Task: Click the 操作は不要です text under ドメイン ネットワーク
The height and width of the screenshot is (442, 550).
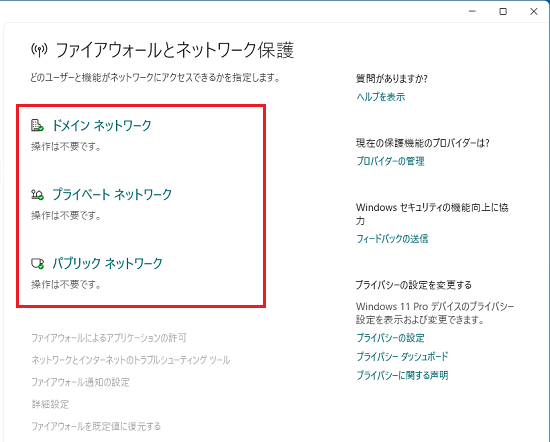Action: [x=66, y=147]
